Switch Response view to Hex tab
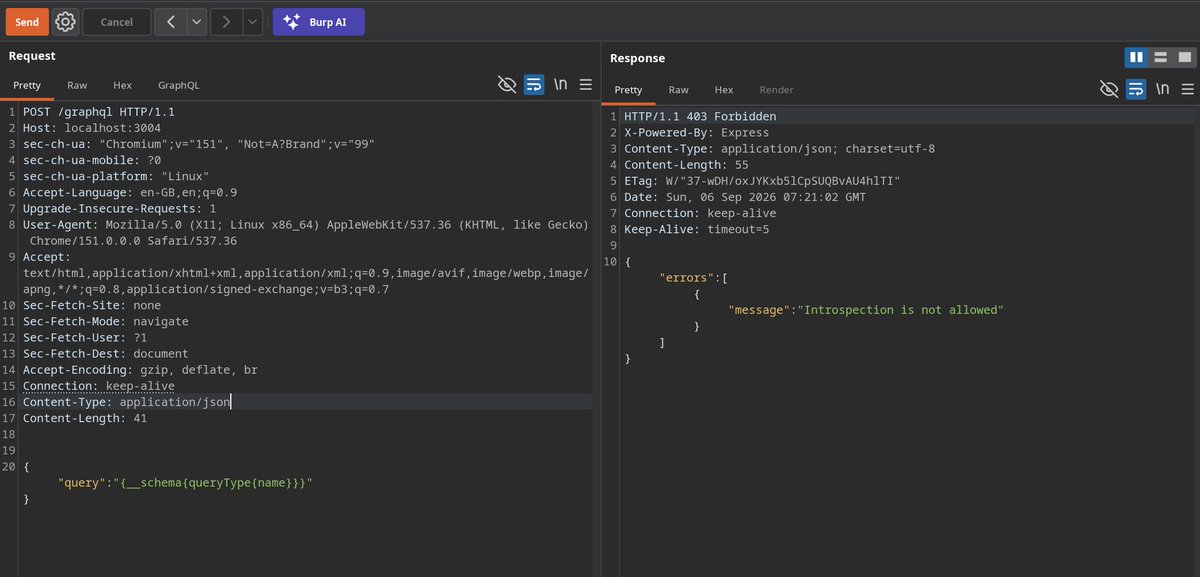The height and width of the screenshot is (577, 1200). (724, 90)
